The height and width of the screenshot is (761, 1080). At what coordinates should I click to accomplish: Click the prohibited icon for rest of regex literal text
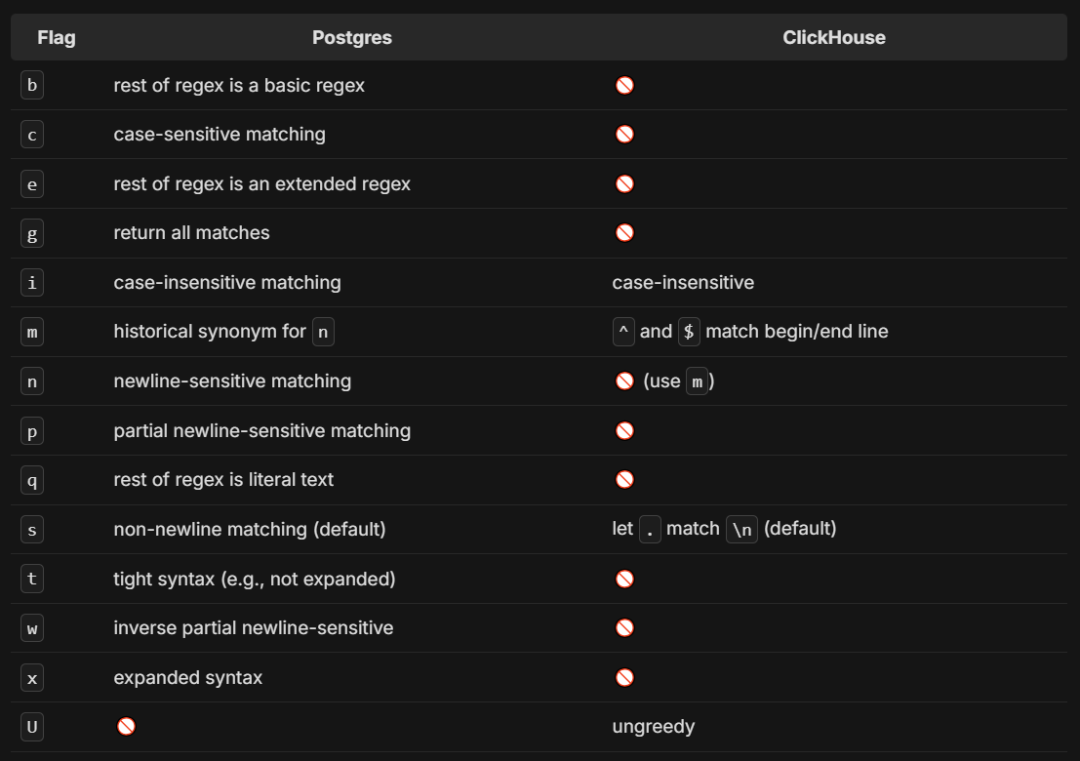pos(625,479)
